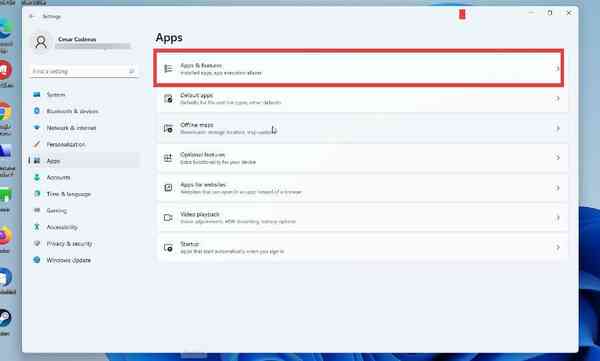Select System in the sidebar
The image size is (600, 361).
(x=84, y=95)
